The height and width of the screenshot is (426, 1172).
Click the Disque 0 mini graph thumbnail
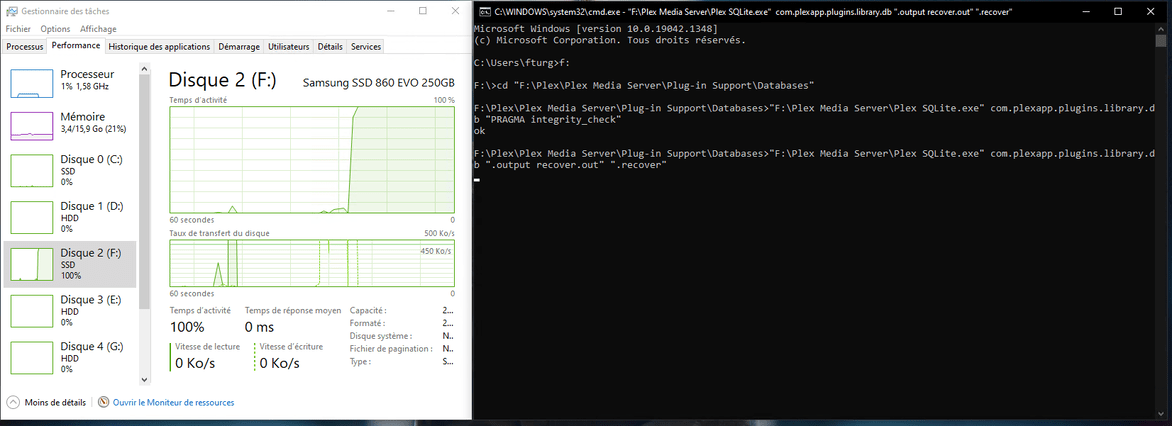[31, 170]
